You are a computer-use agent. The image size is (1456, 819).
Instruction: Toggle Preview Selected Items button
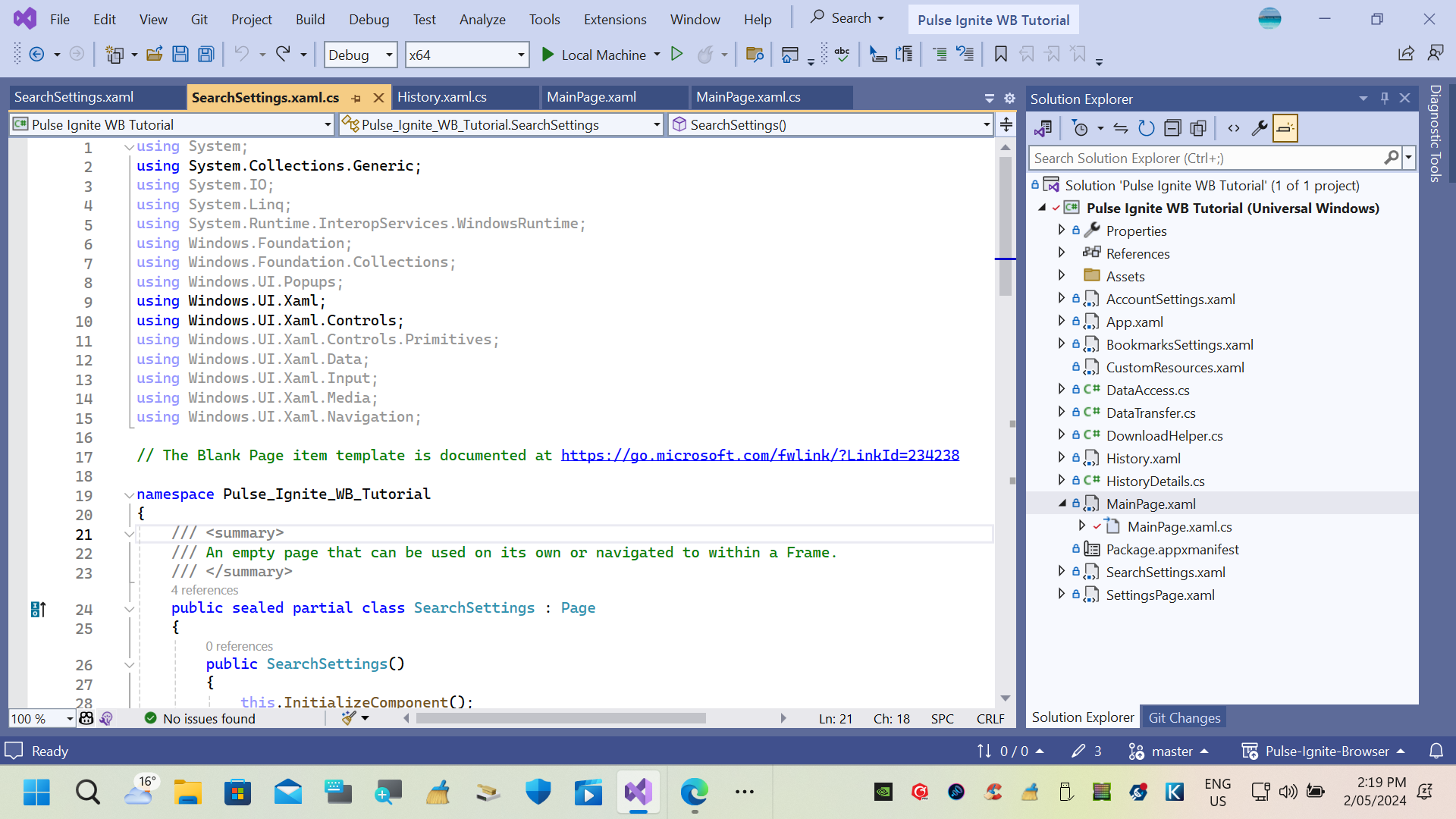coord(1285,128)
